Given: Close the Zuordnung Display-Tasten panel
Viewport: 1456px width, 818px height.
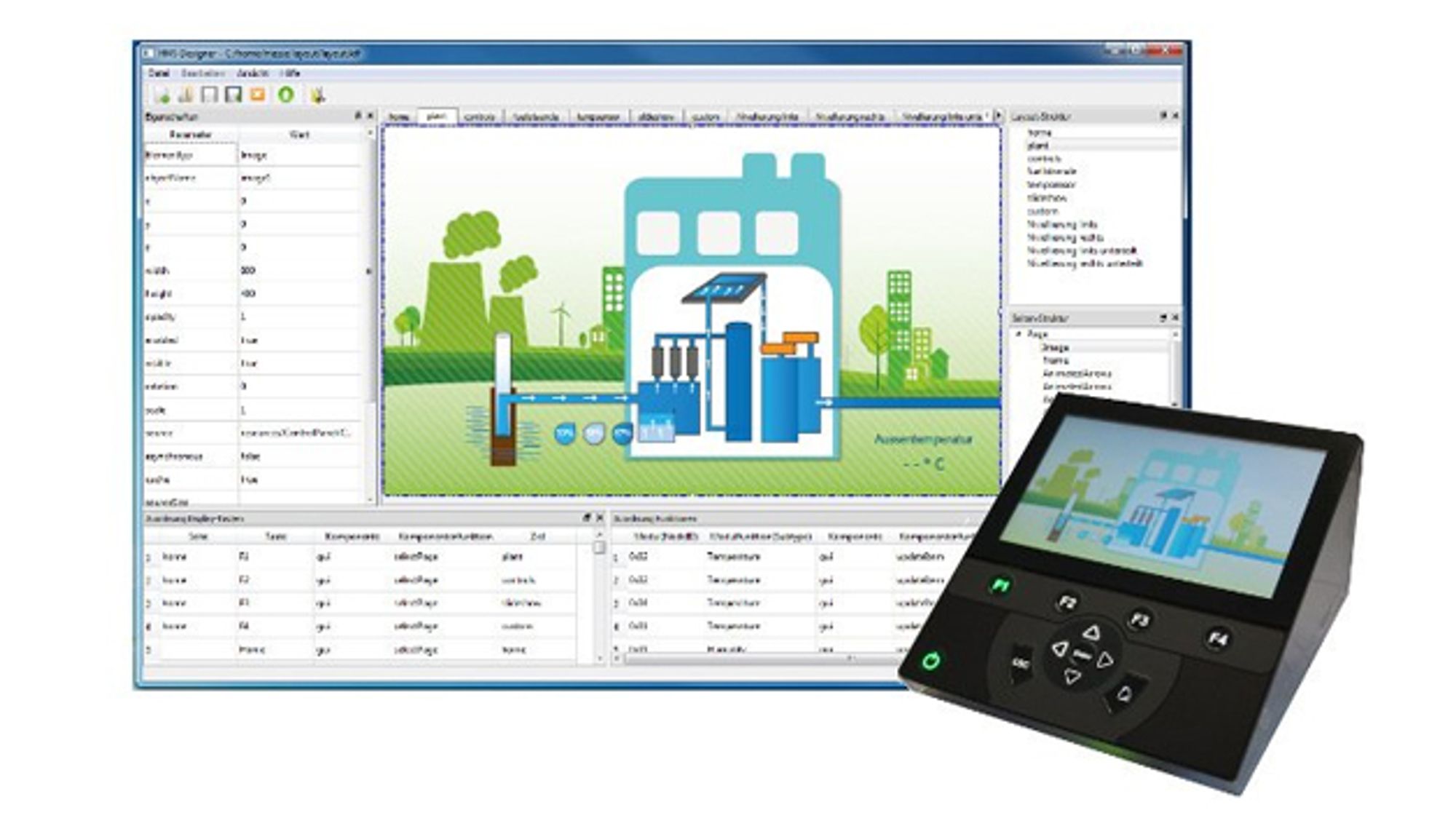Looking at the screenshot, I should [599, 518].
